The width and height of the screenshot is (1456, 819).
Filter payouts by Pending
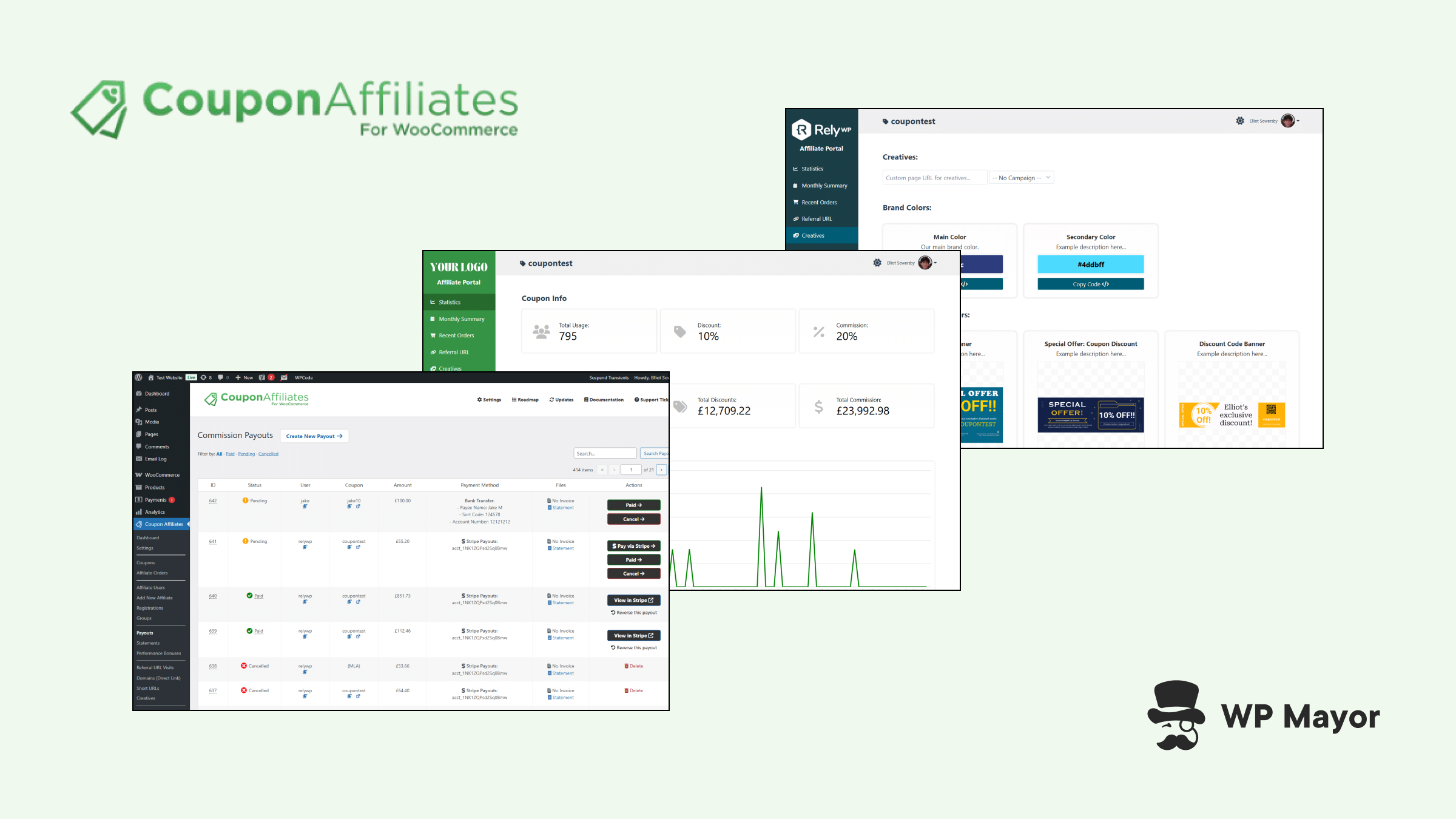[x=246, y=454]
